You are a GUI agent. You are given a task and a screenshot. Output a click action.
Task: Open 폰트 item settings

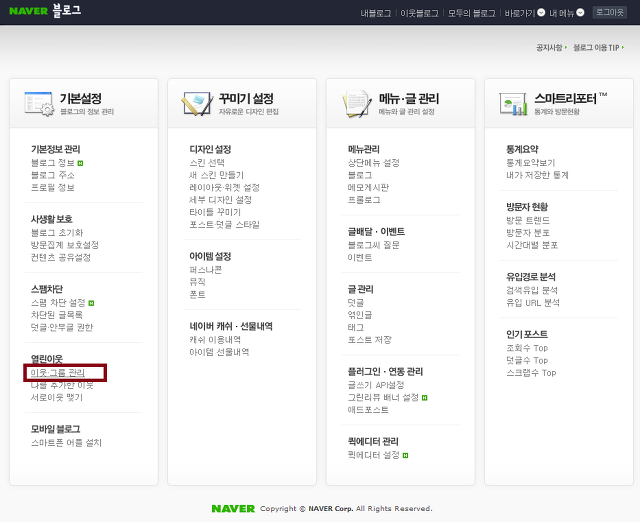[198, 295]
